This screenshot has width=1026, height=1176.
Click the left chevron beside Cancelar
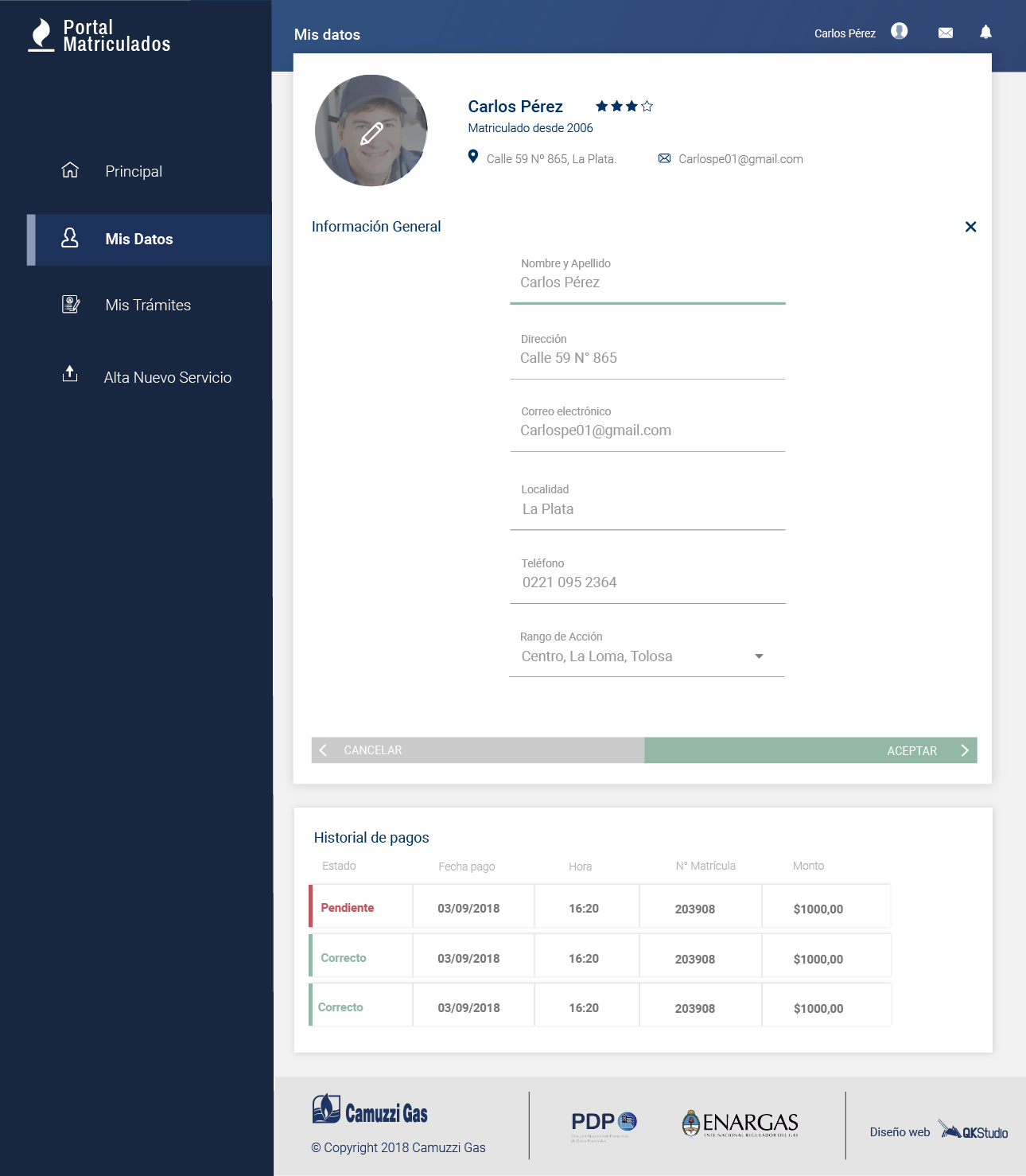[323, 750]
